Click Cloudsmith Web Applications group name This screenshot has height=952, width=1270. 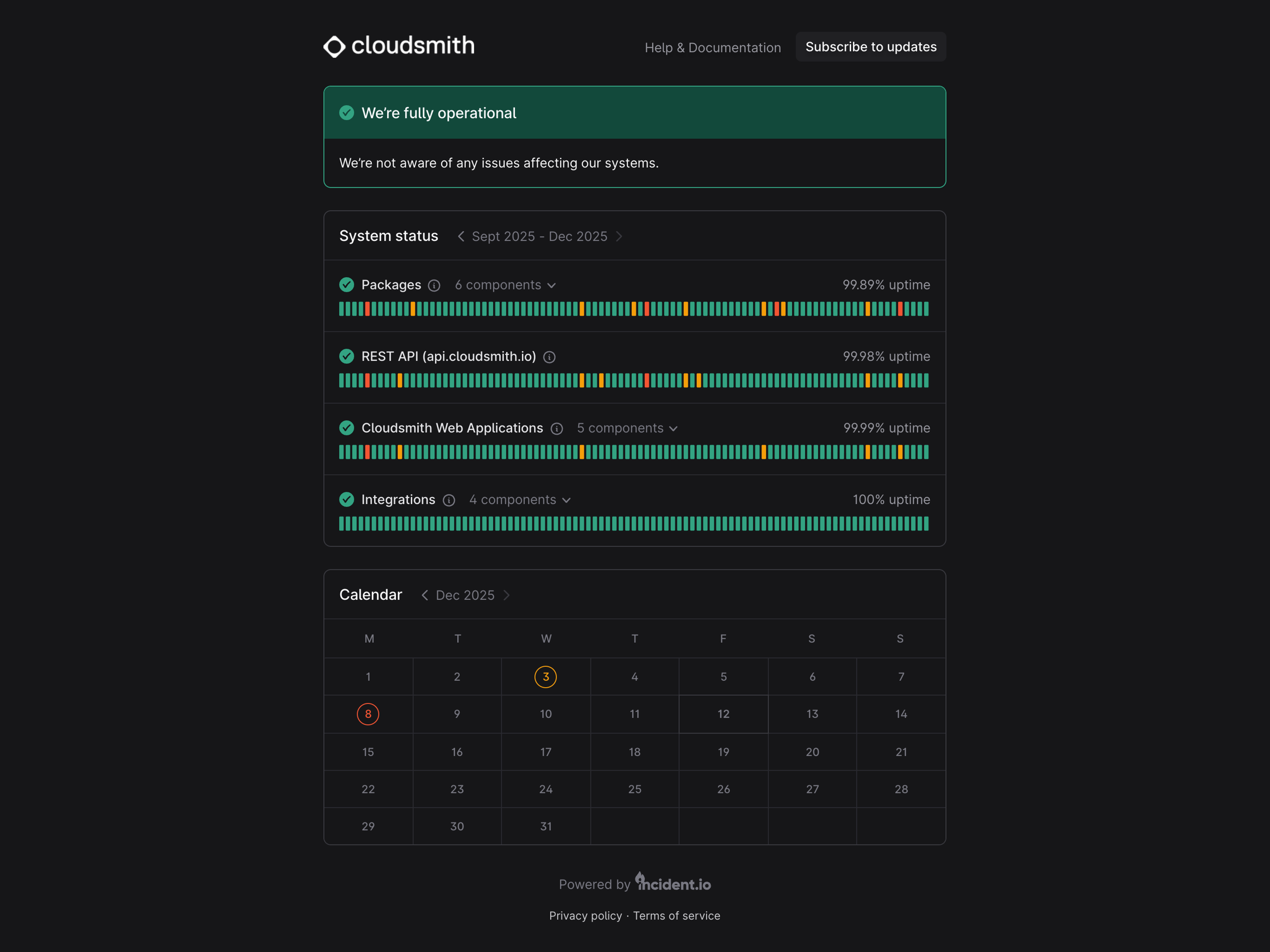[452, 428]
